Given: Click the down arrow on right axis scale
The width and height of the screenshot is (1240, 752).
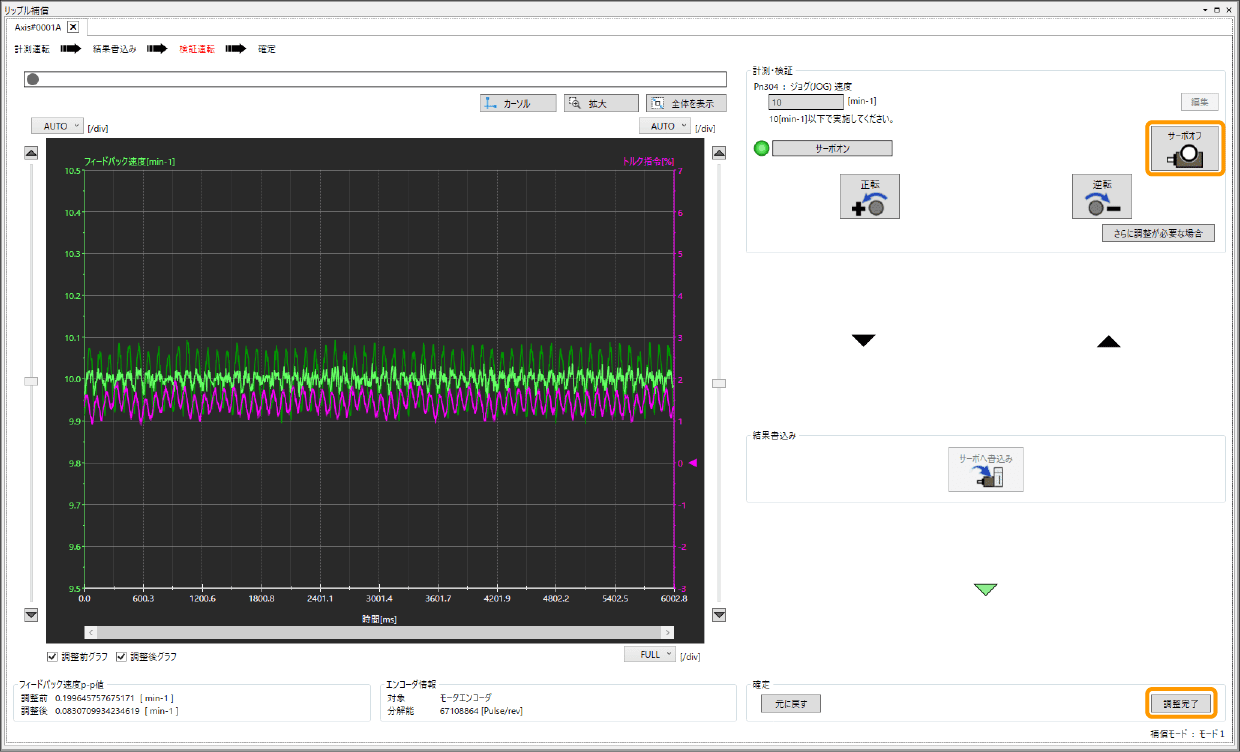Looking at the screenshot, I should click(718, 615).
